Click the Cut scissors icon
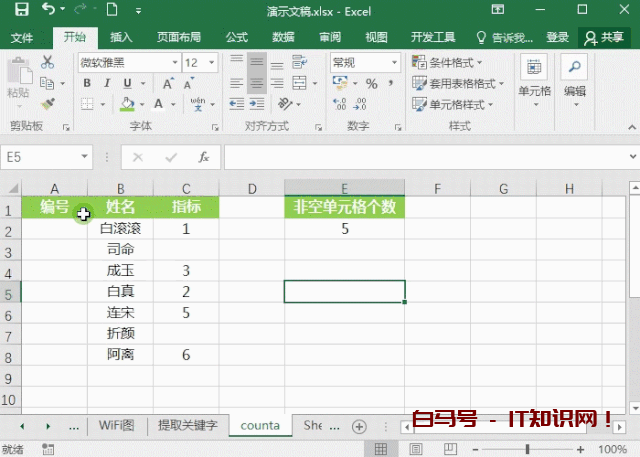This screenshot has width=640, height=457. 47,62
